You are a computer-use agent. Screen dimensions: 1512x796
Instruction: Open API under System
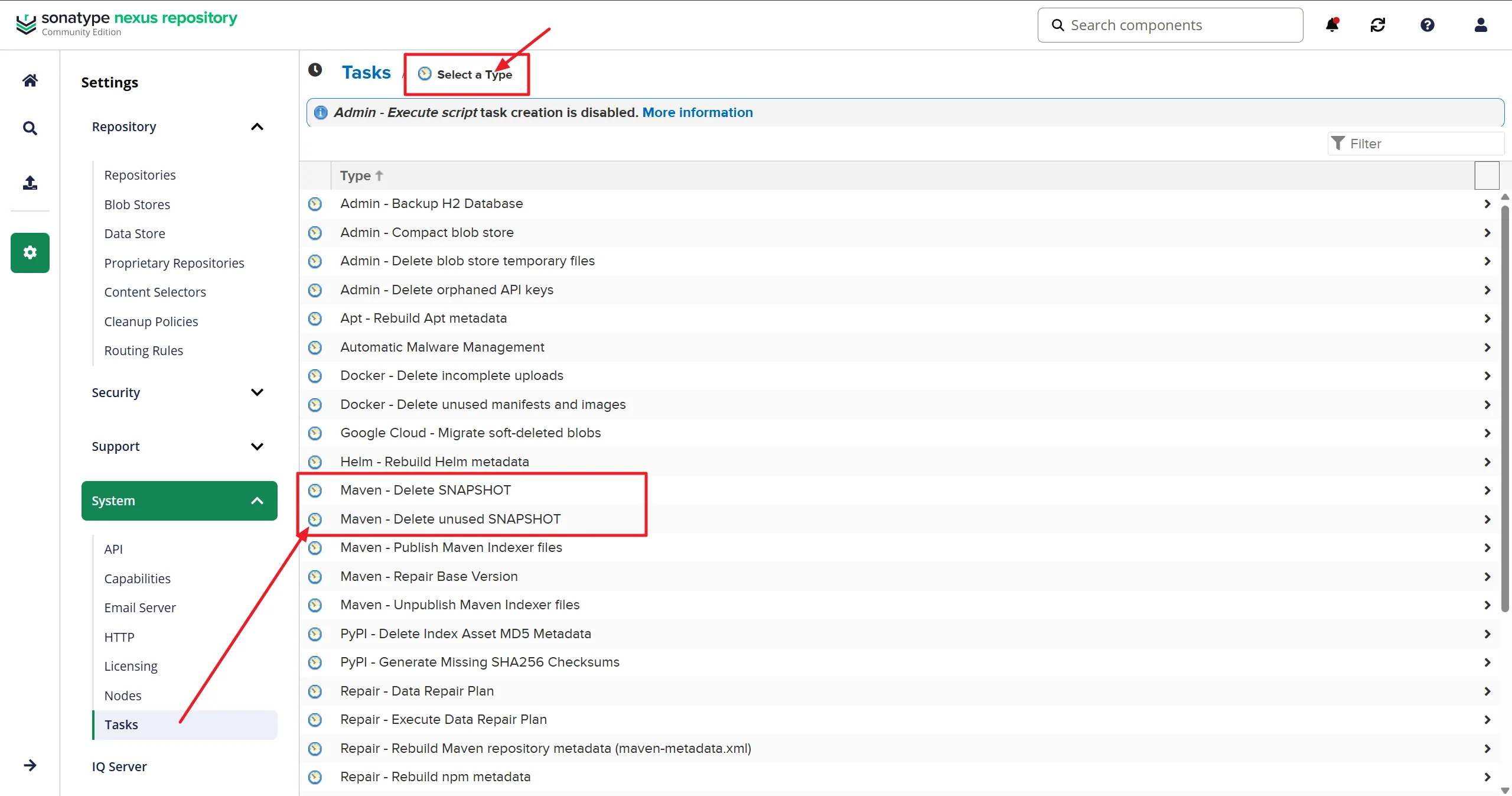pos(113,549)
